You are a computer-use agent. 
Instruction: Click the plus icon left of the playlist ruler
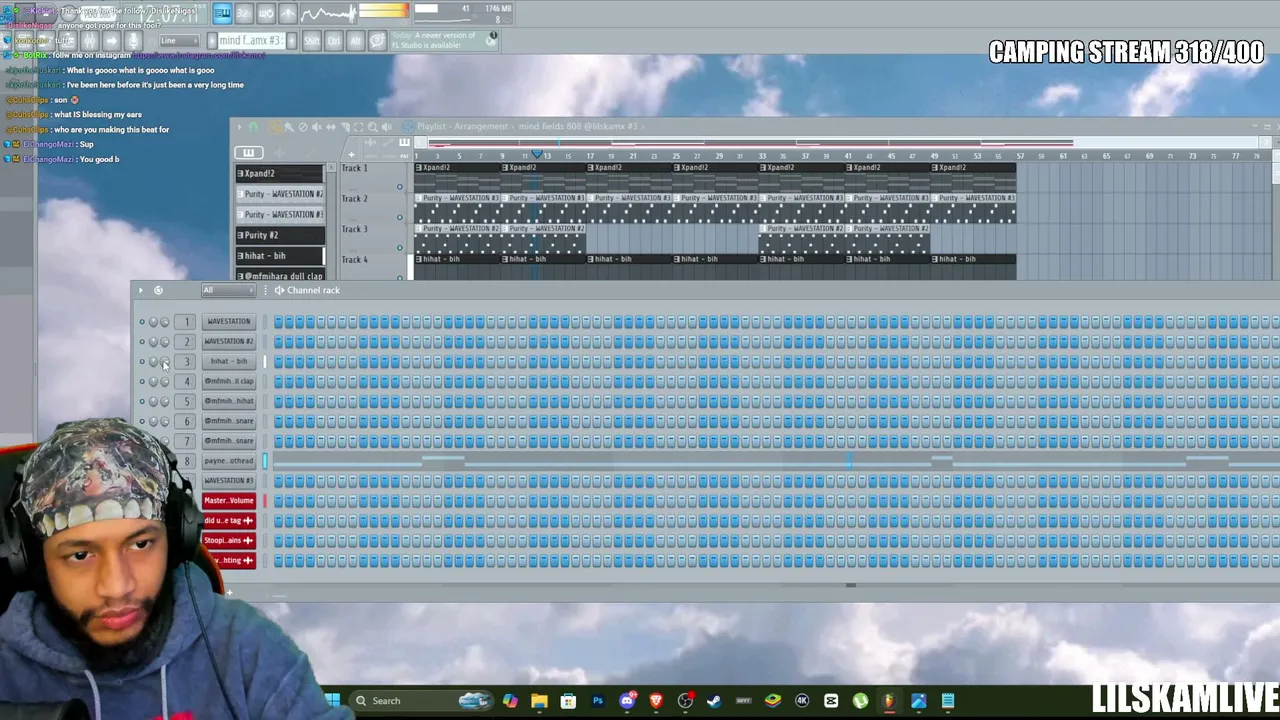click(350, 155)
